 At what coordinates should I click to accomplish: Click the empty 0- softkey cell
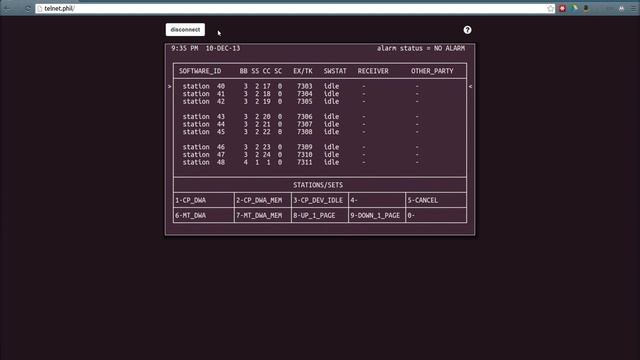pyautogui.click(x=436, y=216)
